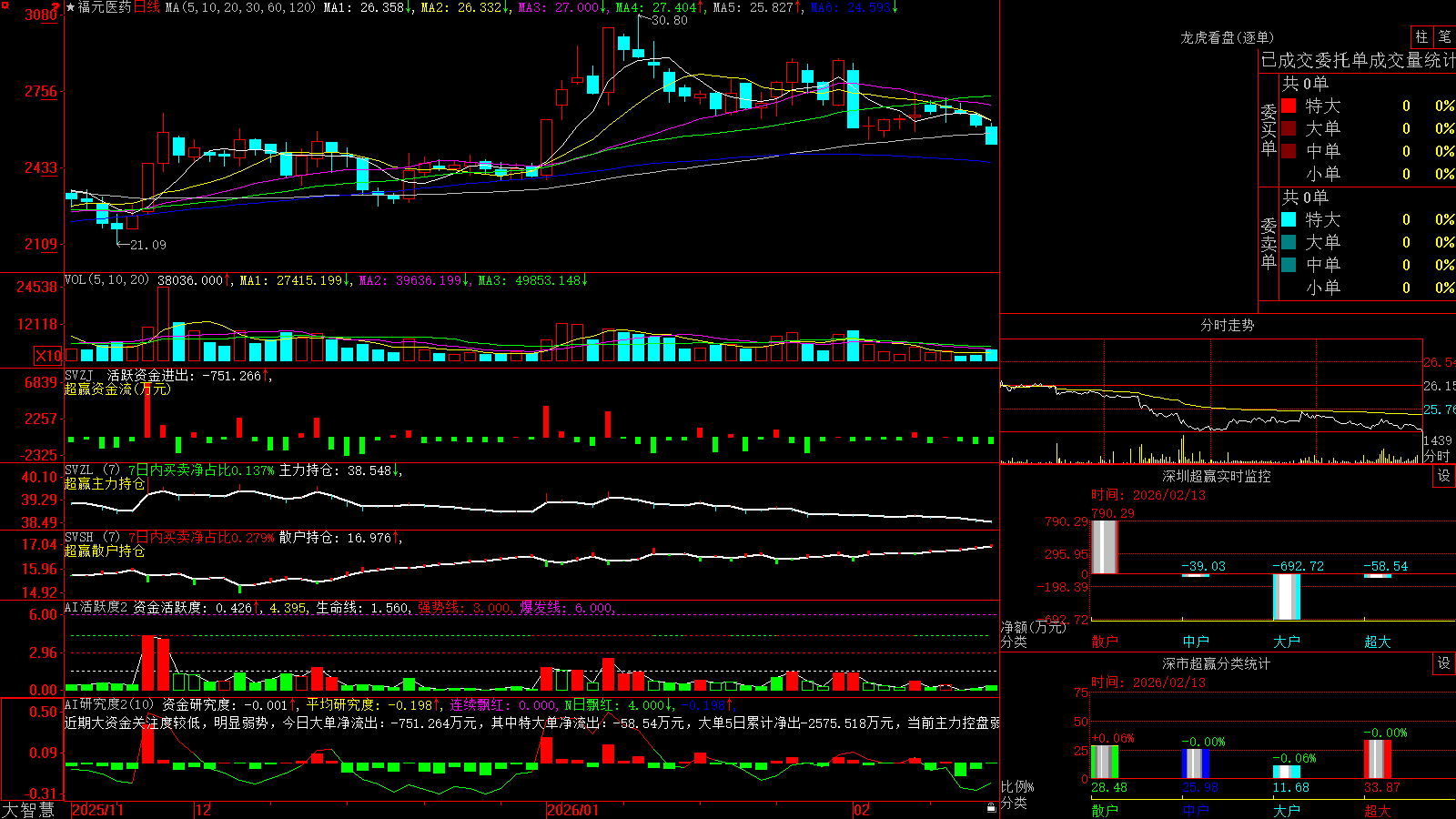Click the 日线 period label
Image resolution: width=1456 pixels, height=819 pixels.
tap(147, 7)
